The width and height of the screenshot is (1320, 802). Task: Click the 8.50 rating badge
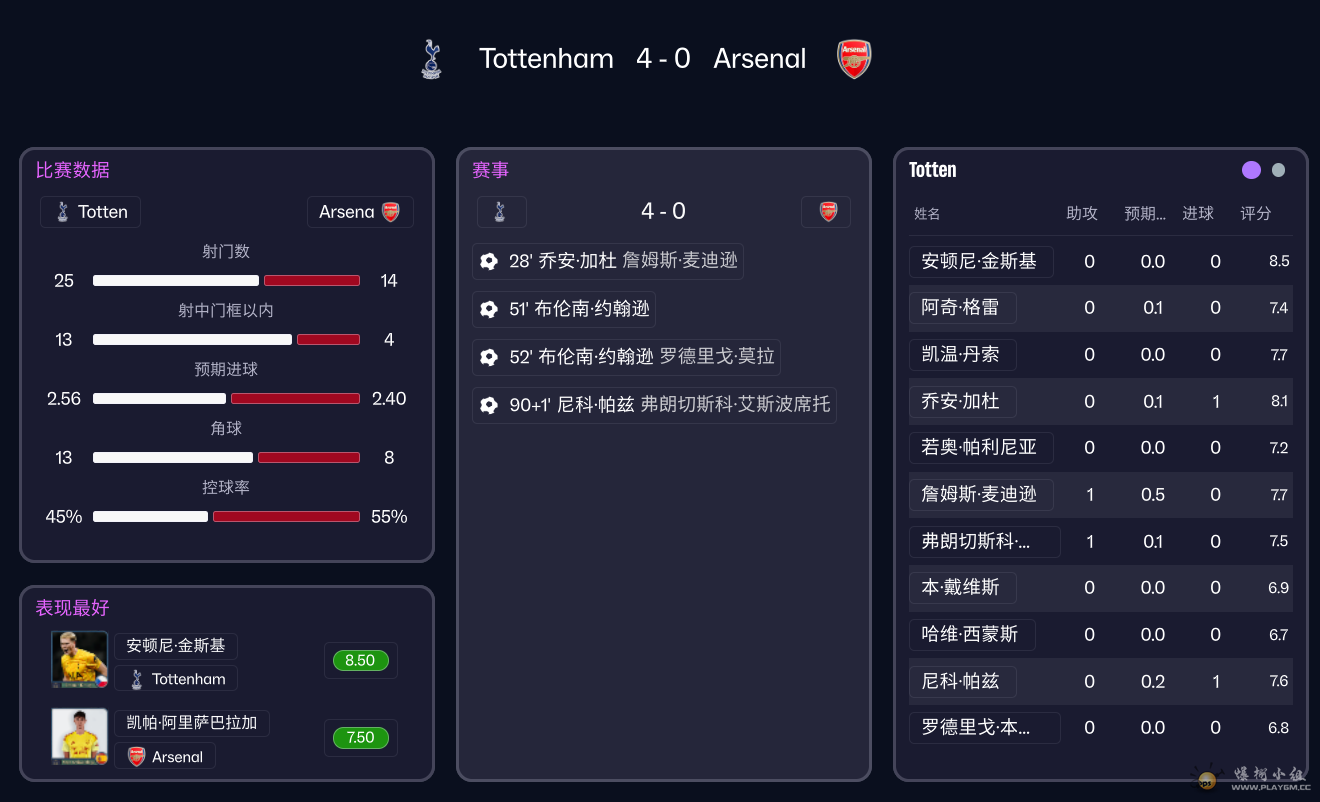(360, 660)
